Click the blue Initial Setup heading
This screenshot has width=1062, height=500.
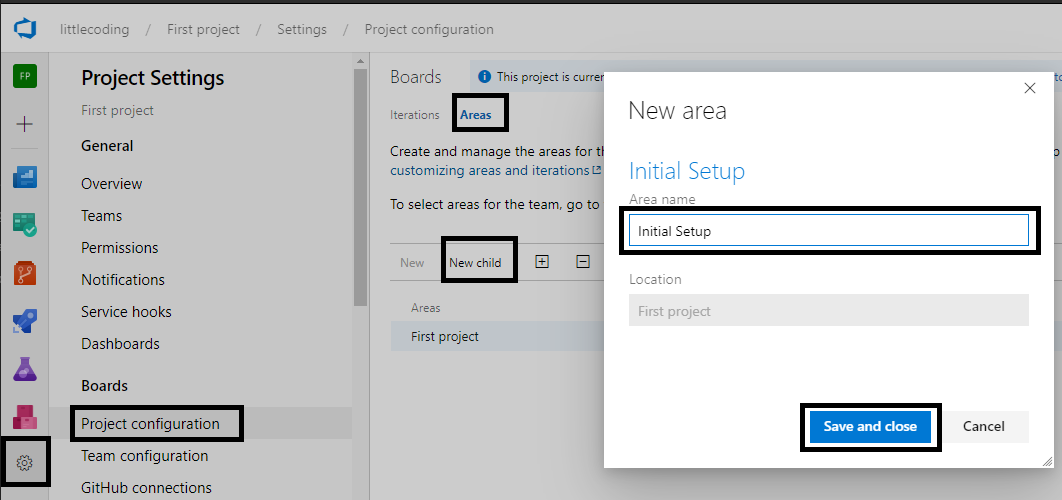point(687,171)
